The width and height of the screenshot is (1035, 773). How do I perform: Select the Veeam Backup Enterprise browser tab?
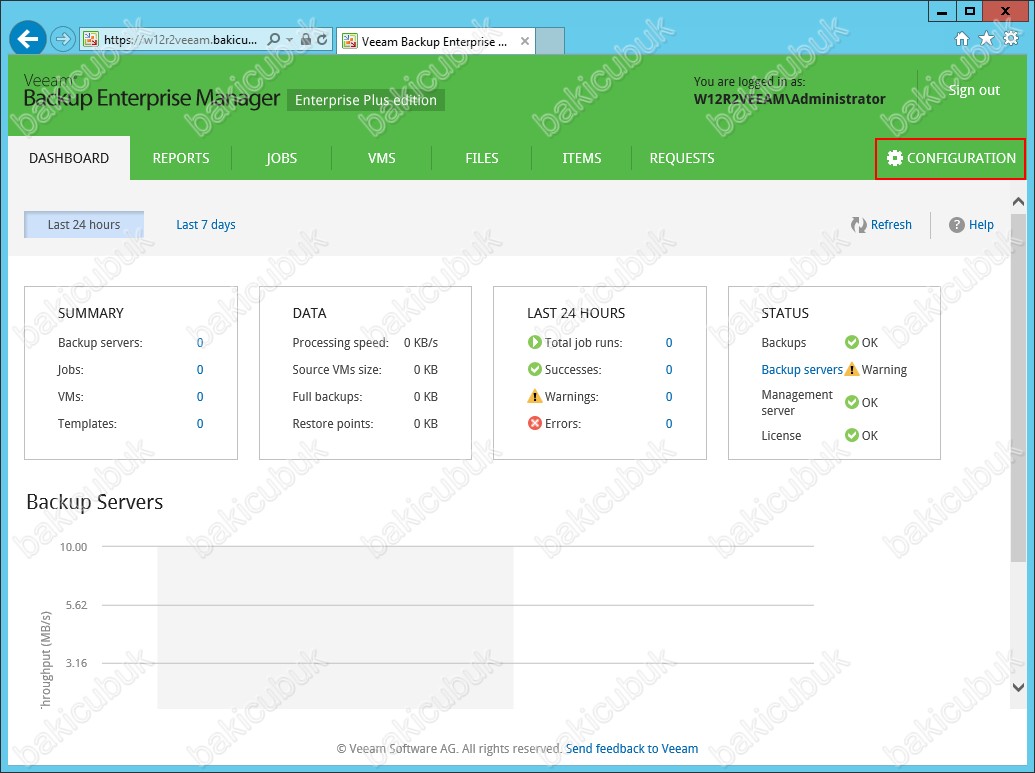435,42
